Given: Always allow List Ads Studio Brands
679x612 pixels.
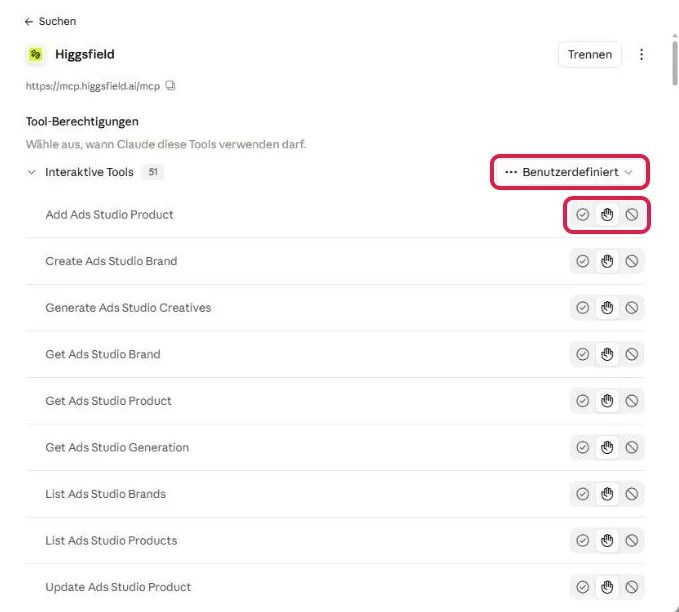Looking at the screenshot, I should pyautogui.click(x=582, y=494).
